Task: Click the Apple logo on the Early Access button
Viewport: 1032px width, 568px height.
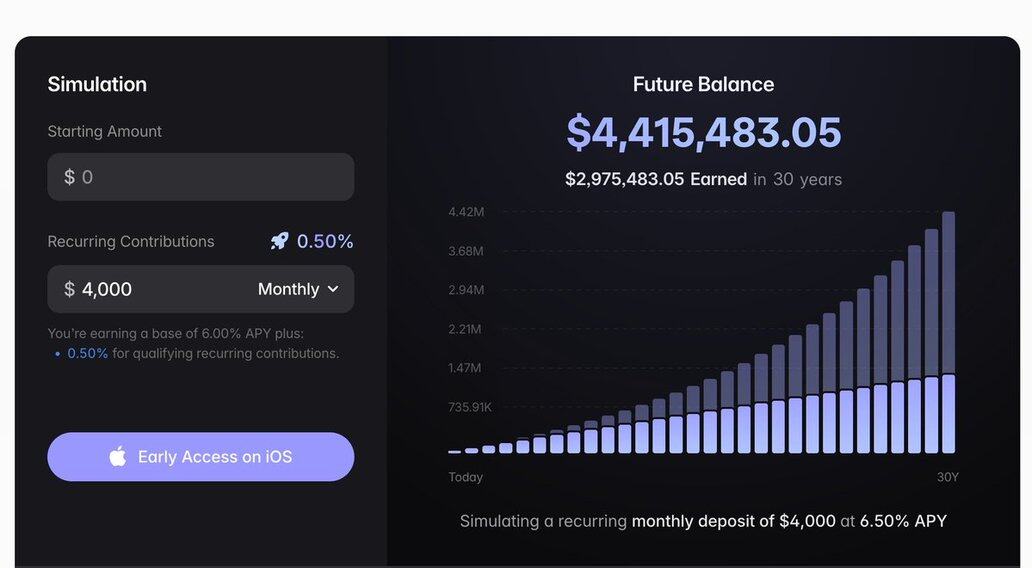Action: coord(118,457)
